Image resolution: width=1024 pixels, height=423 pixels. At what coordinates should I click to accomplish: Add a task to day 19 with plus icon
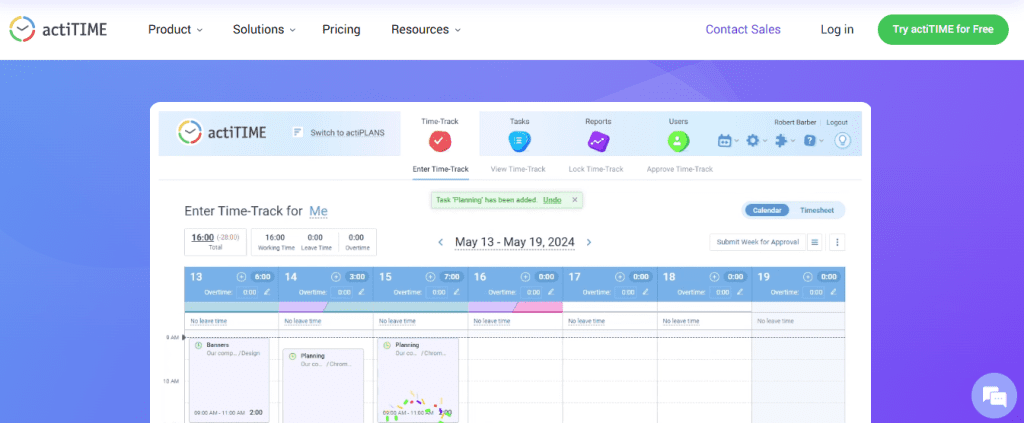click(809, 277)
